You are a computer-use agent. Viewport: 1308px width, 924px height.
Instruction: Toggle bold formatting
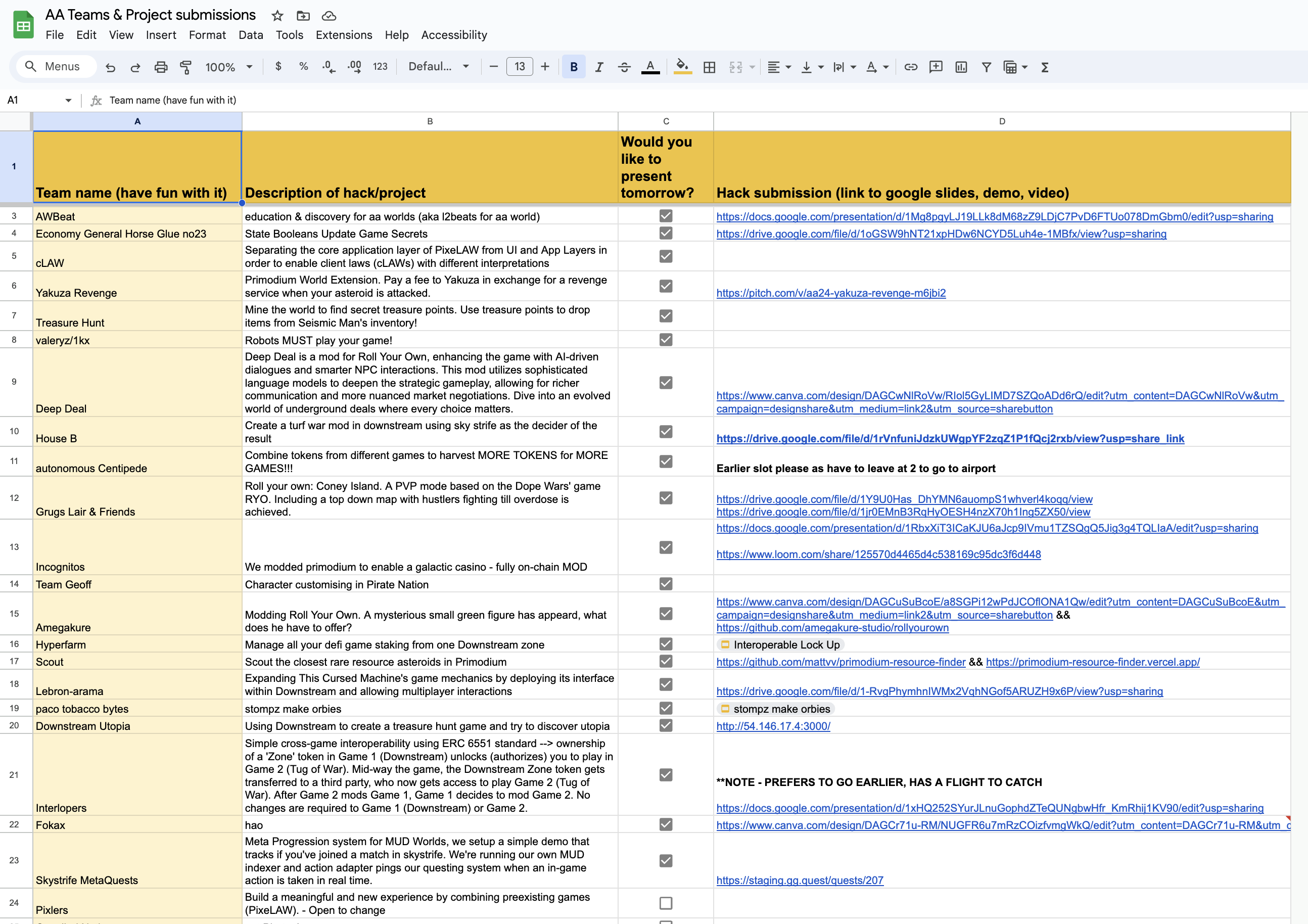pyautogui.click(x=574, y=67)
